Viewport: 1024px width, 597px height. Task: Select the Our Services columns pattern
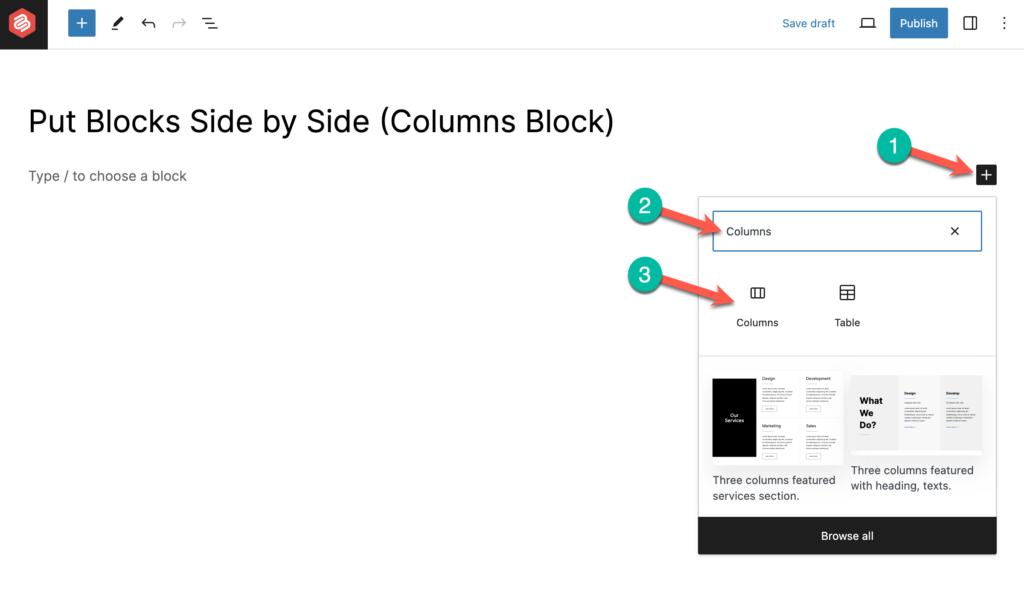[774, 413]
